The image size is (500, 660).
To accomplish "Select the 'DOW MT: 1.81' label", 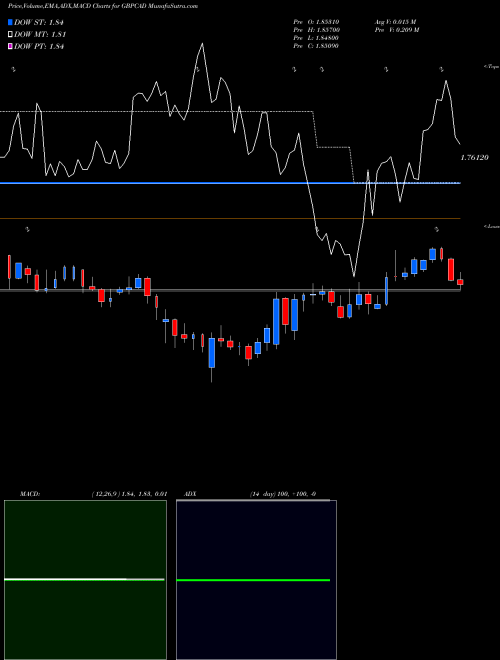I will tap(40, 35).
